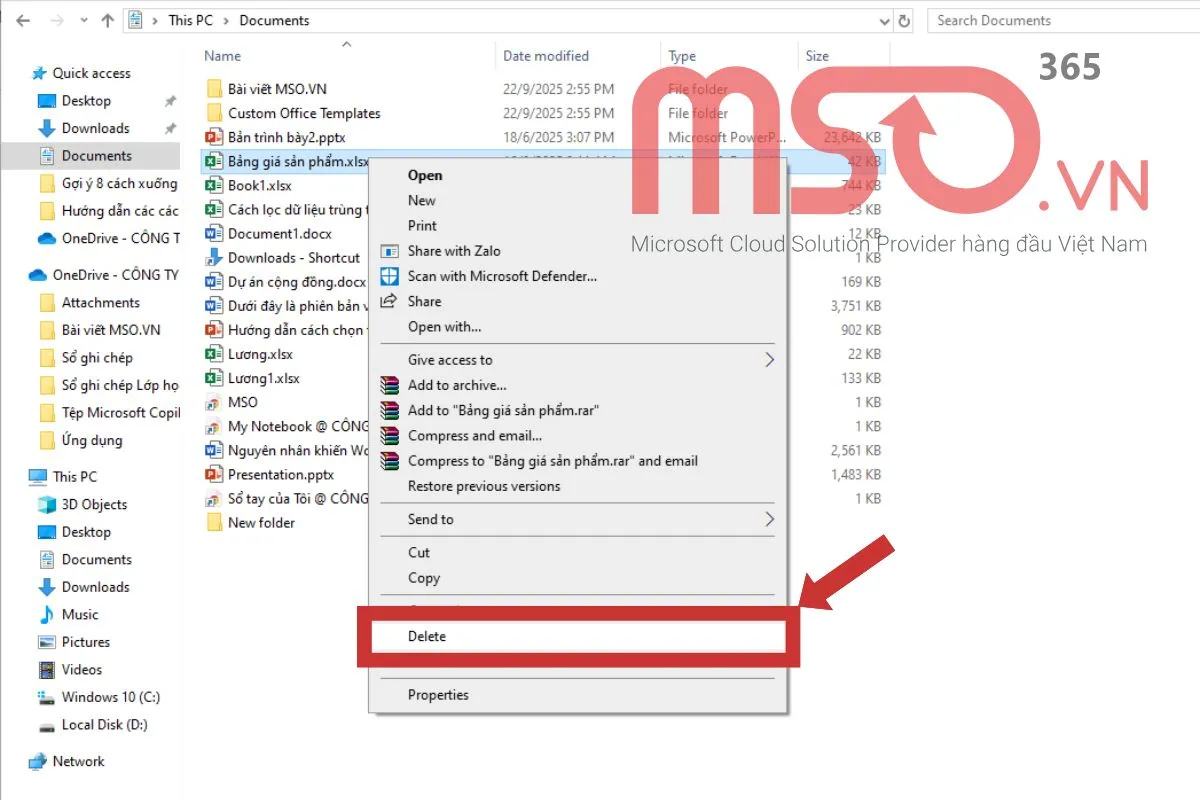
Task: Click Documents in the breadcrumb path
Action: pyautogui.click(x=273, y=20)
